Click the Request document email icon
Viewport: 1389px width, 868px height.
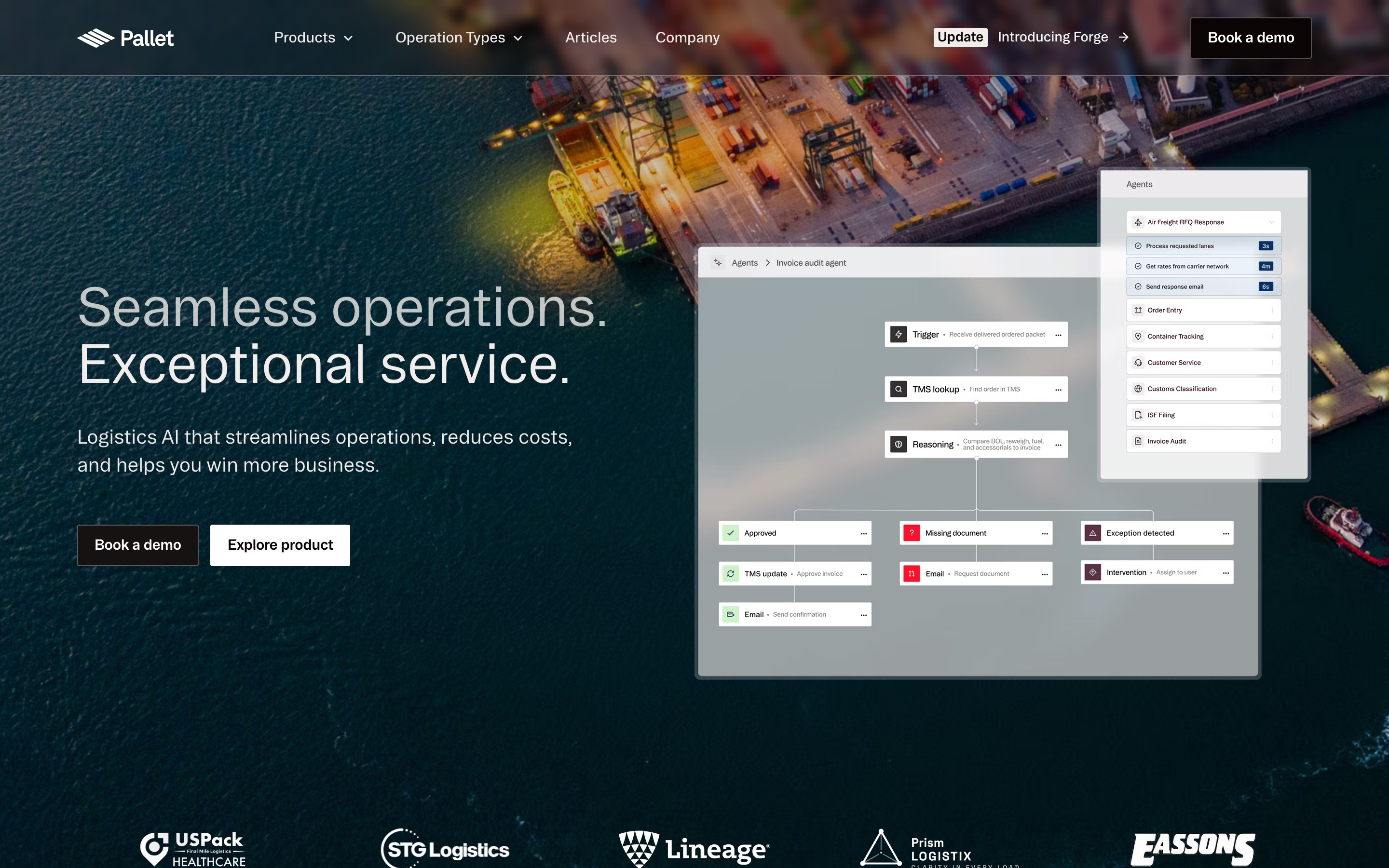click(912, 573)
